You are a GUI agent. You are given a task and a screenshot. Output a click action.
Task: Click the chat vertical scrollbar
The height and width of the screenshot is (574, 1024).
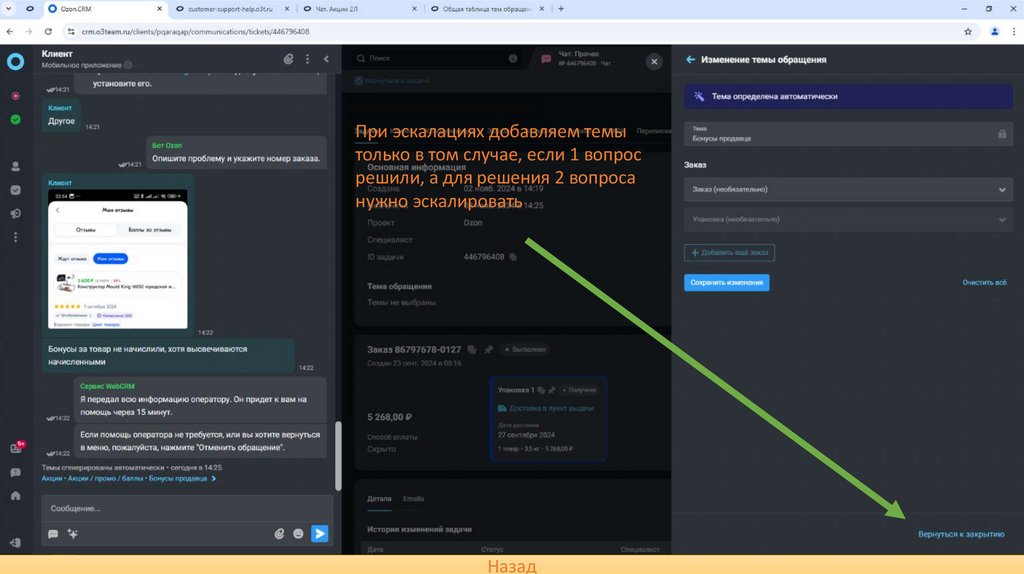point(338,456)
